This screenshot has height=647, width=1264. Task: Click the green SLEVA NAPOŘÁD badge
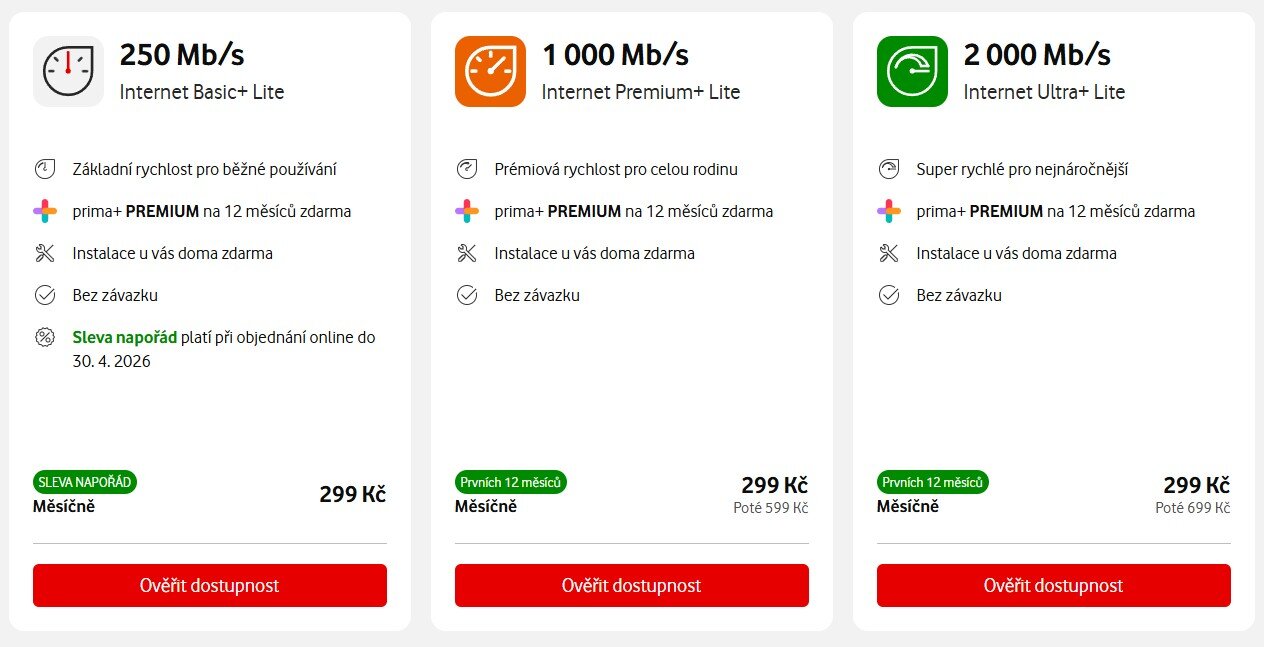point(85,482)
